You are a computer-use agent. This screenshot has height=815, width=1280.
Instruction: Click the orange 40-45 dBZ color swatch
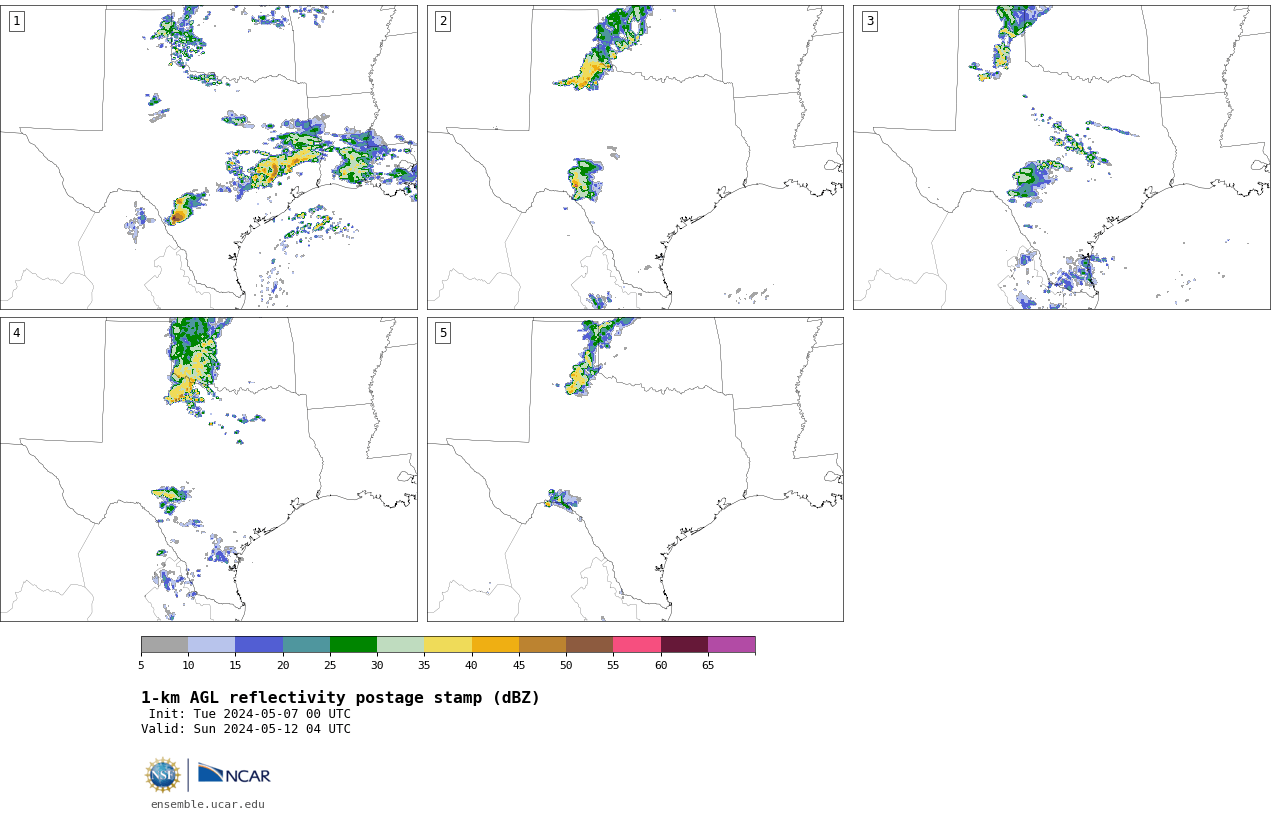coord(495,644)
